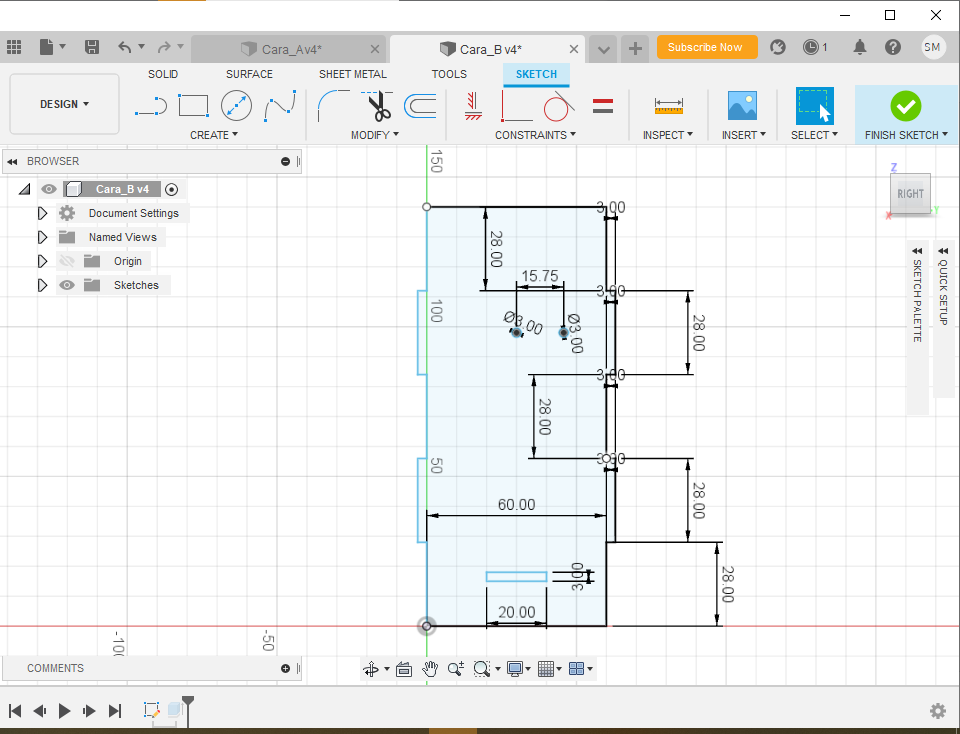960x734 pixels.
Task: Apply the Tangent constraint
Action: click(558, 106)
